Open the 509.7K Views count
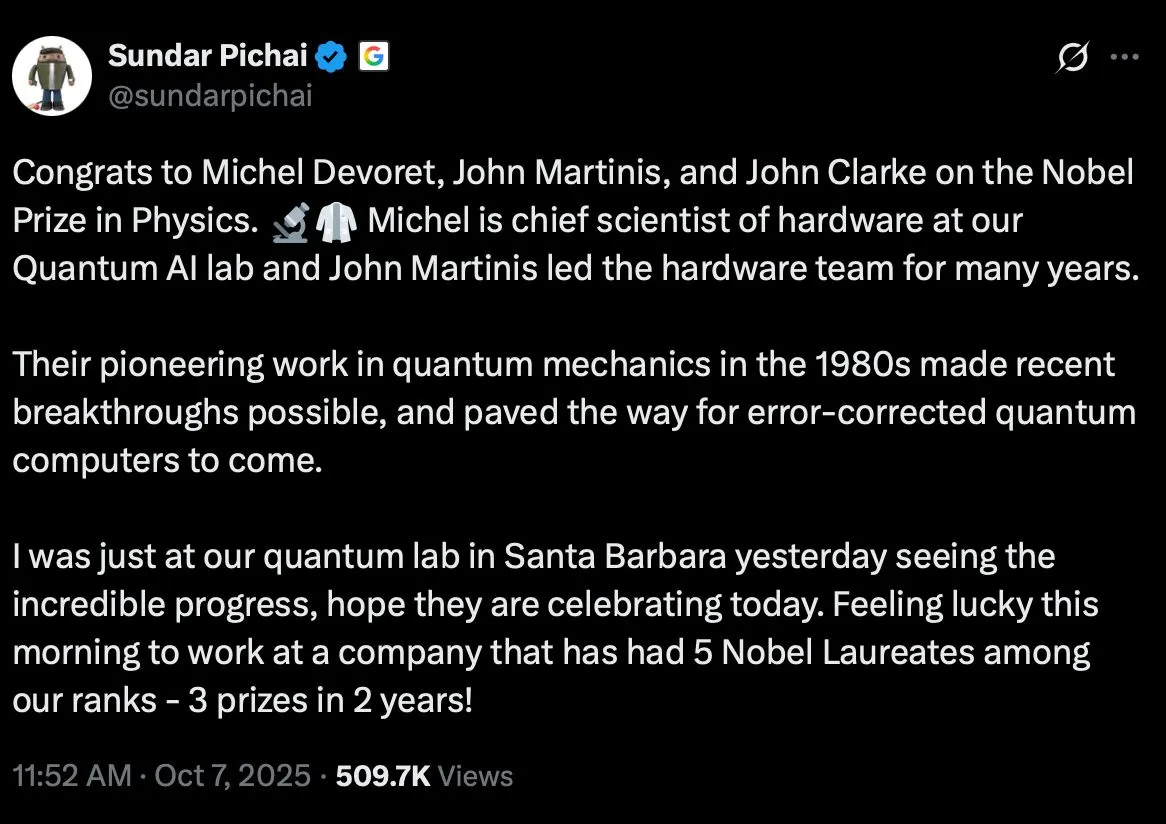Screen dimensions: 1166x824 pos(424,776)
